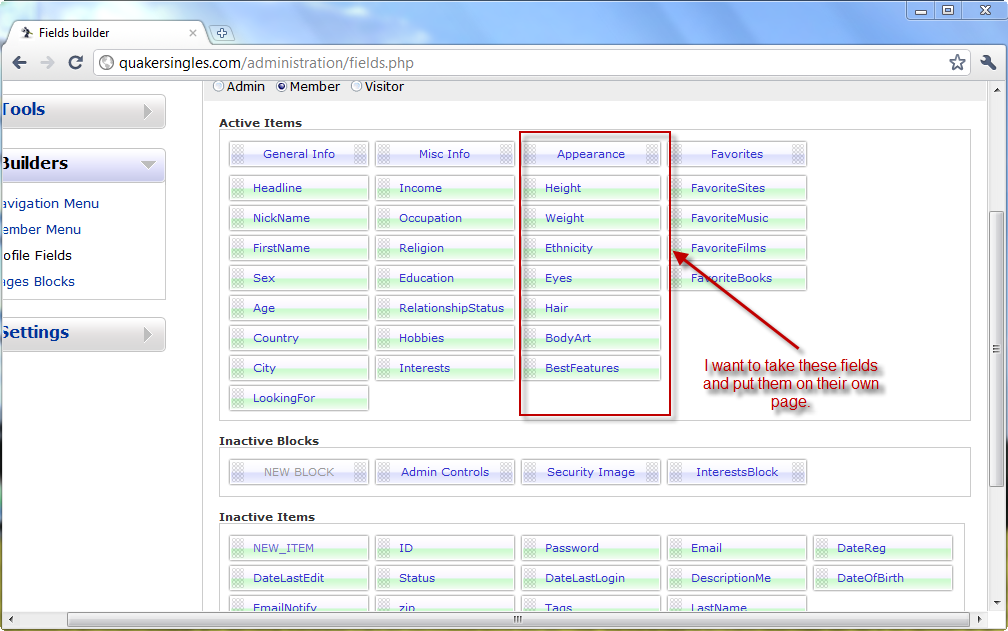Close the Fields builder tab
Image resolution: width=1008 pixels, height=631 pixels.
tap(193, 33)
